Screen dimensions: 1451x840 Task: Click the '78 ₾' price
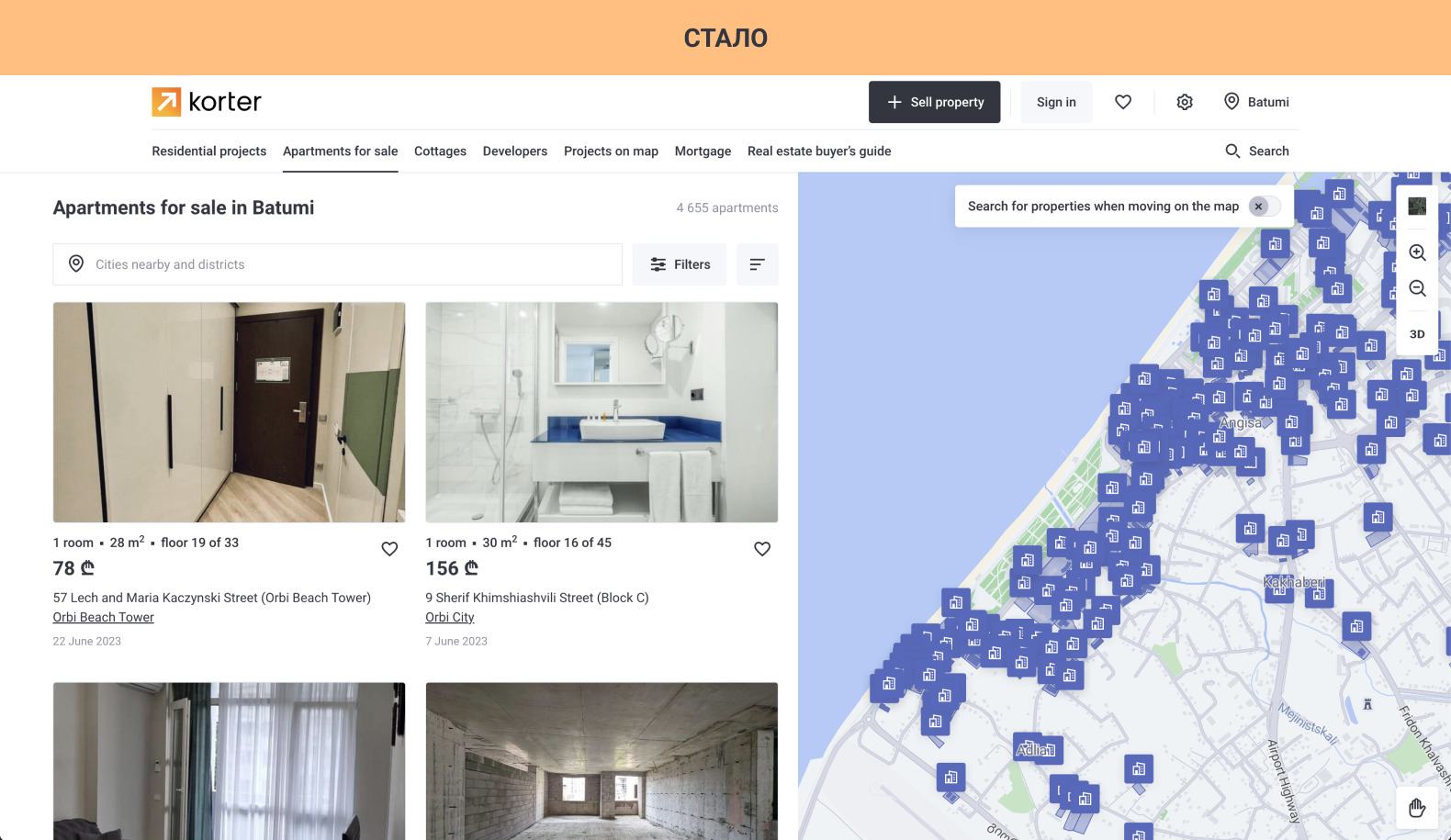[73, 568]
